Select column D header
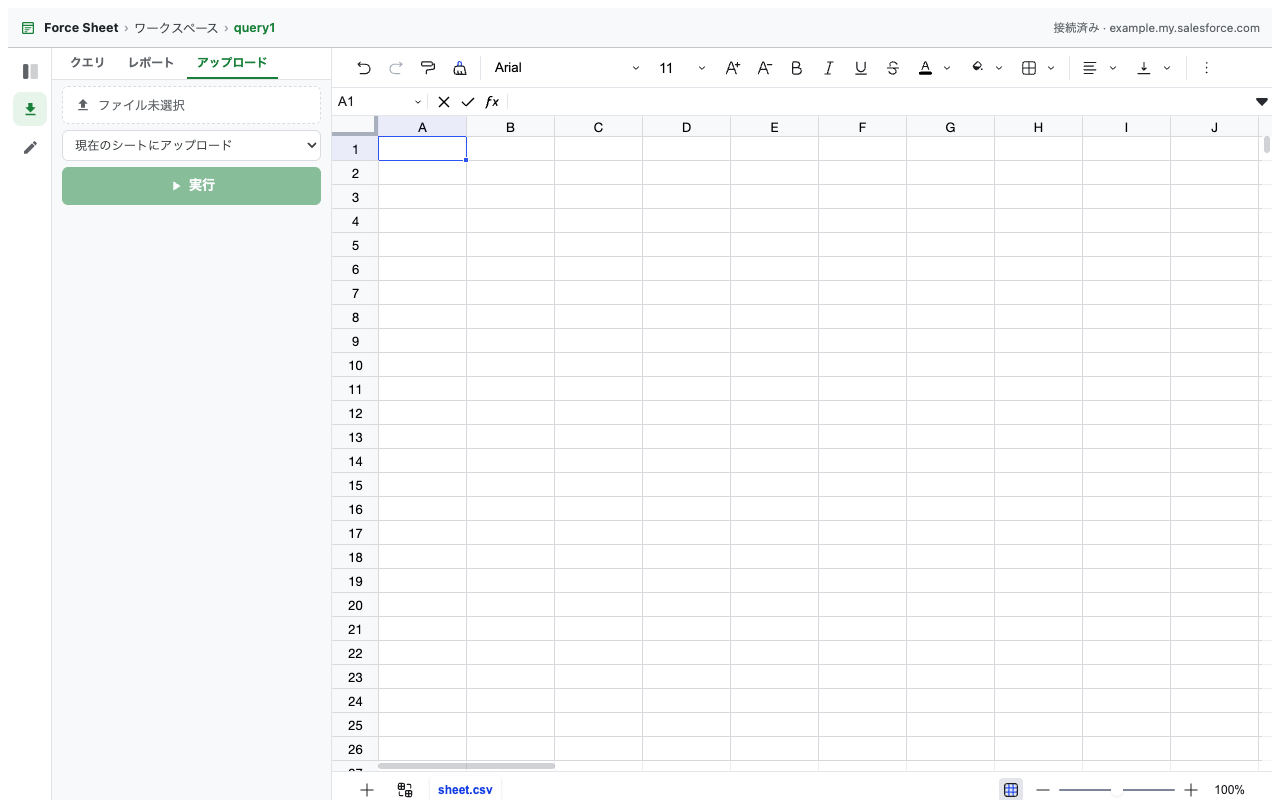Image resolution: width=1280 pixels, height=800 pixels. tap(686, 127)
